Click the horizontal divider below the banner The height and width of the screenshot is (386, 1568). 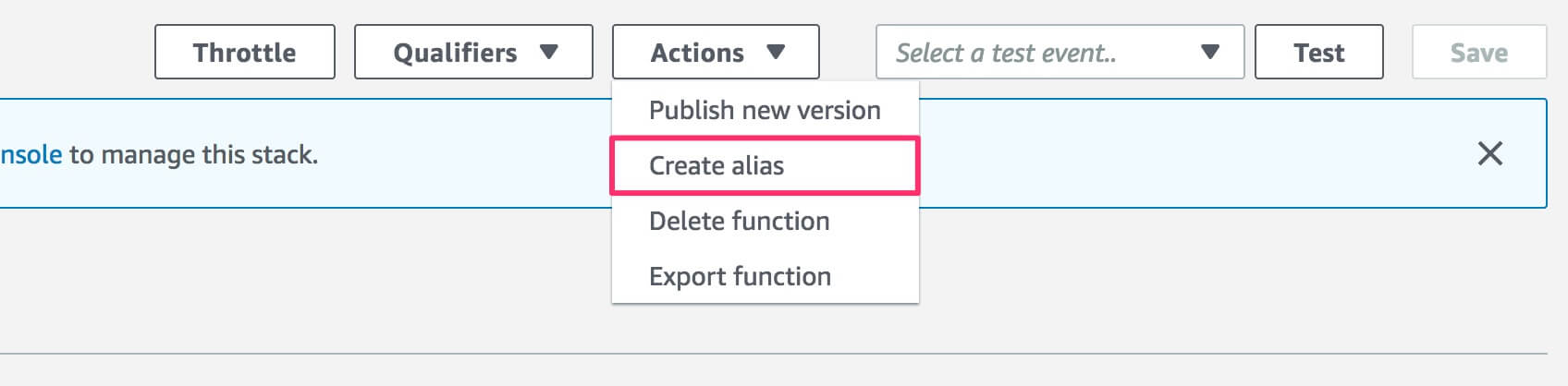click(773, 354)
